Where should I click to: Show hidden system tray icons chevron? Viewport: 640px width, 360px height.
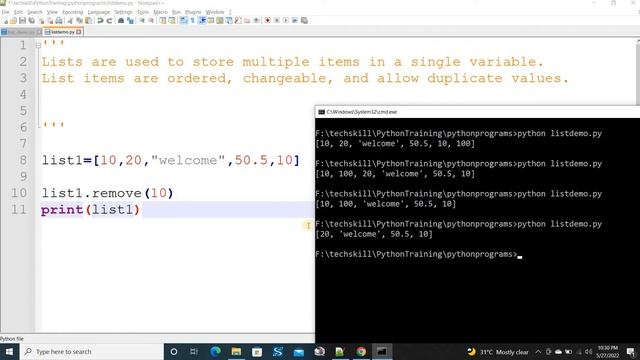coord(538,351)
